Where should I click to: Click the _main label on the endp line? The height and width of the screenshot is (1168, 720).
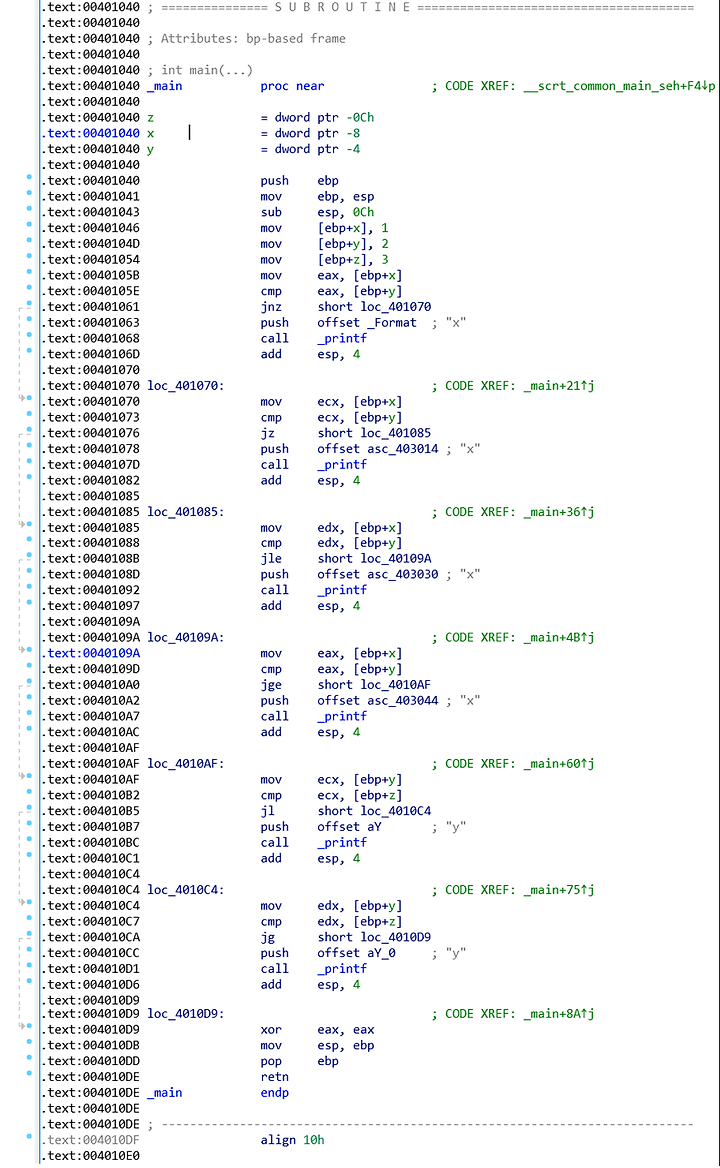point(165,1093)
